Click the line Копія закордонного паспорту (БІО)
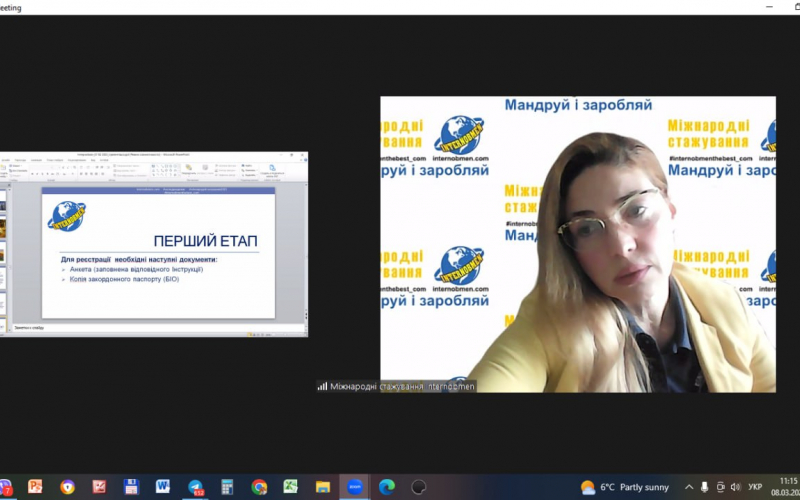Screen dimensions: 800x500 pos(124,280)
